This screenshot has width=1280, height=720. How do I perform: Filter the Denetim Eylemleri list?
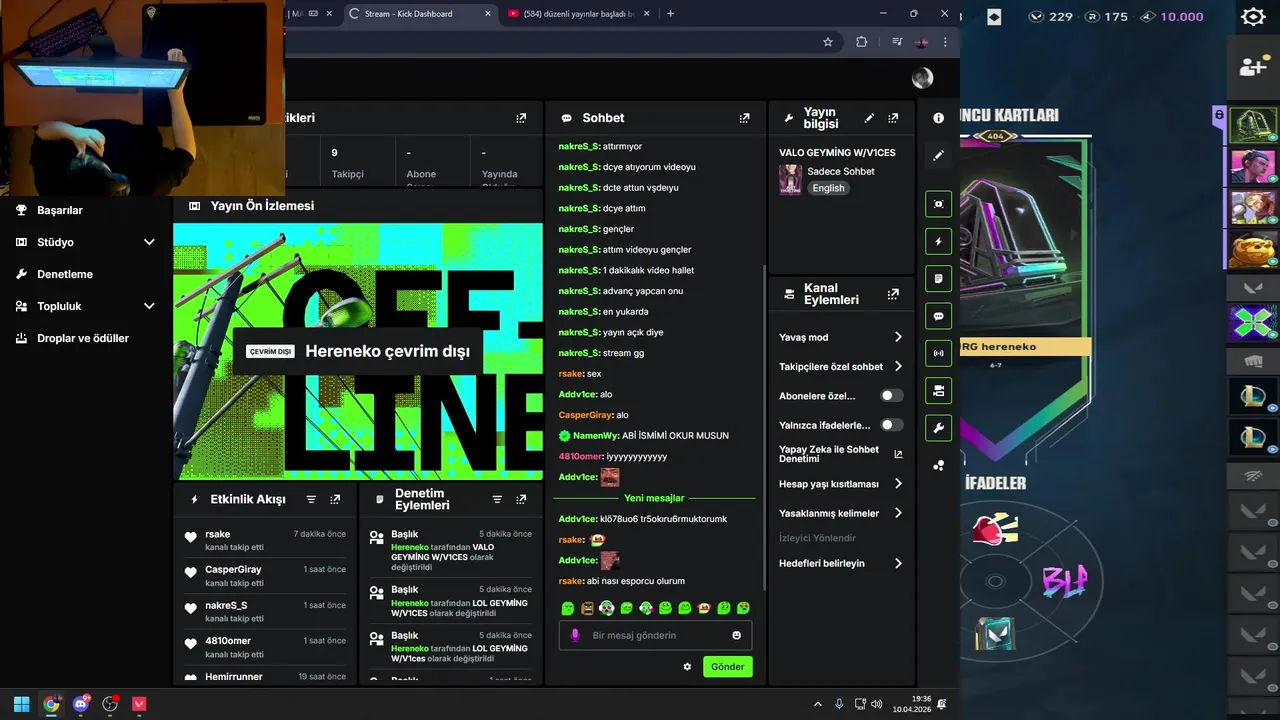(497, 499)
